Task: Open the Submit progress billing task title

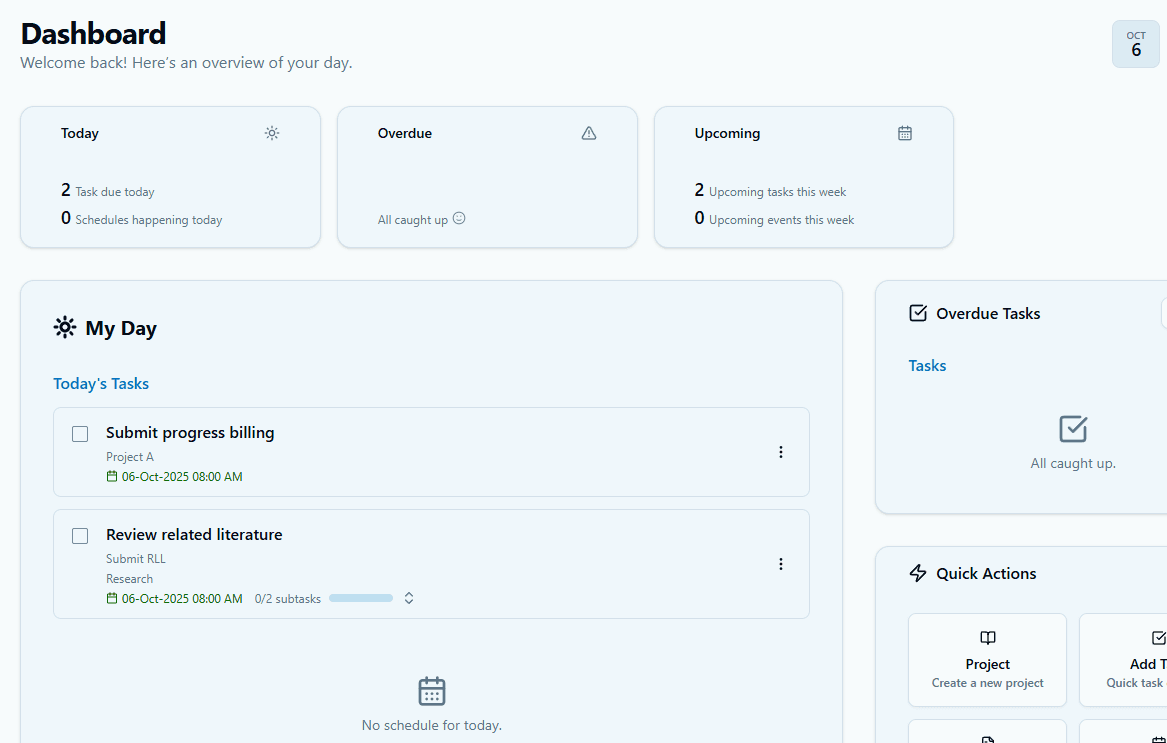Action: pos(190,433)
